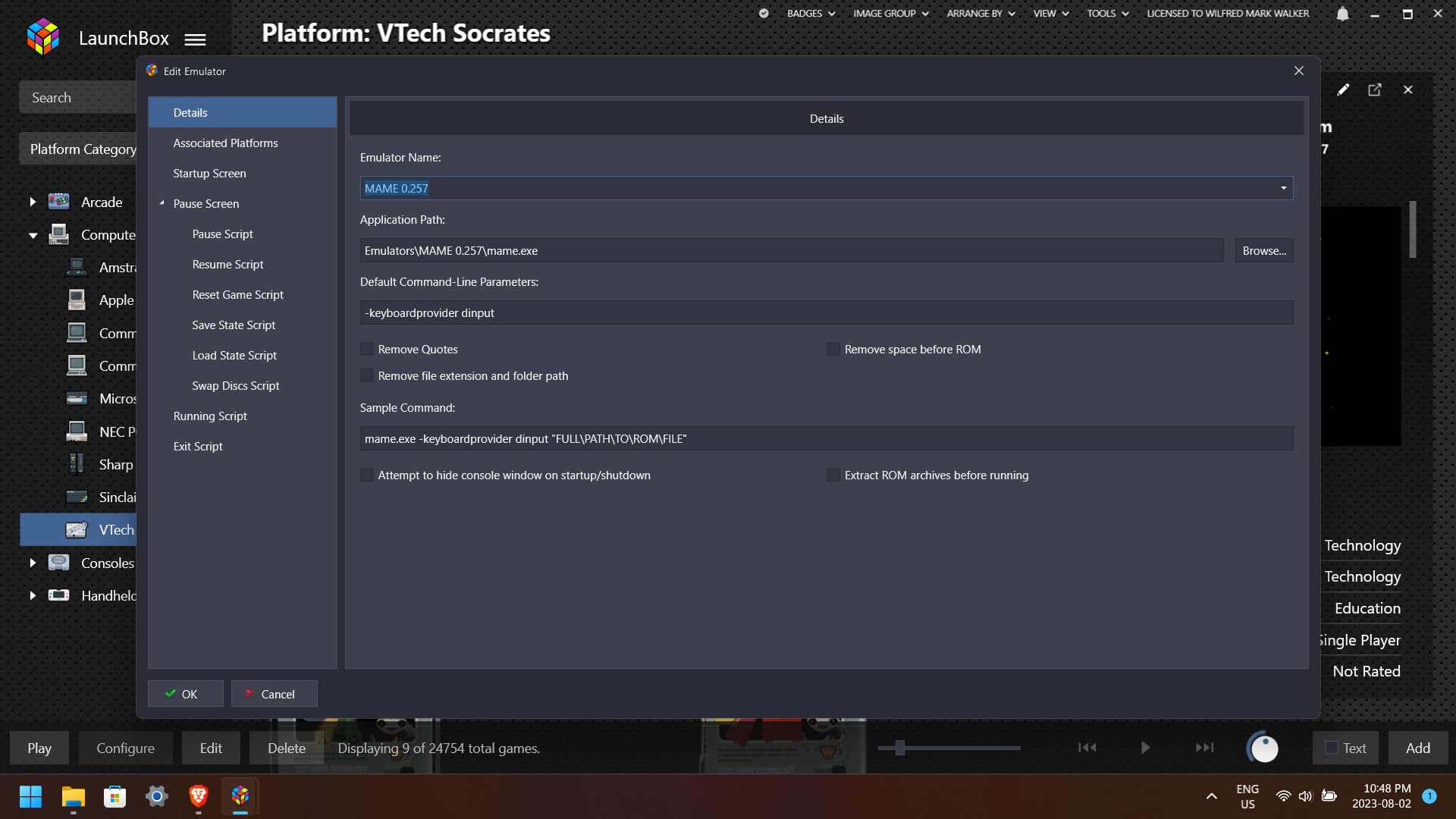The height and width of the screenshot is (819, 1456).
Task: Enable Remove space before ROM checkbox
Action: (x=833, y=349)
